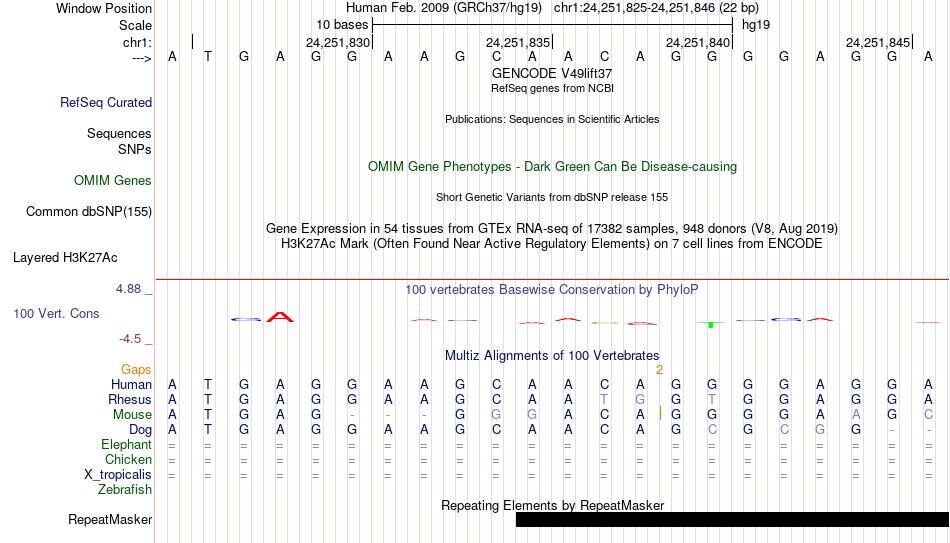Viewport: 950px width, 543px height.
Task: Click the 24,251,845 position marker
Action: tap(878, 42)
